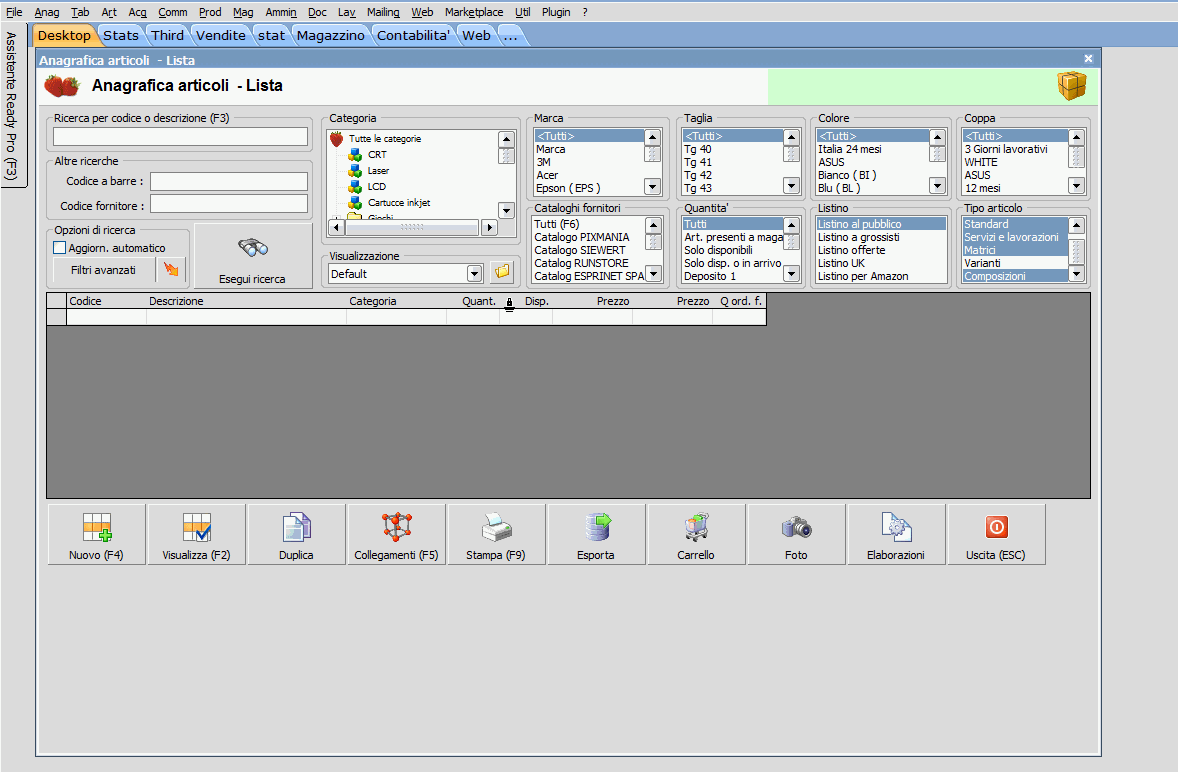The width and height of the screenshot is (1178, 772).
Task: Click the Q ord. f. column header
Action: 741,301
